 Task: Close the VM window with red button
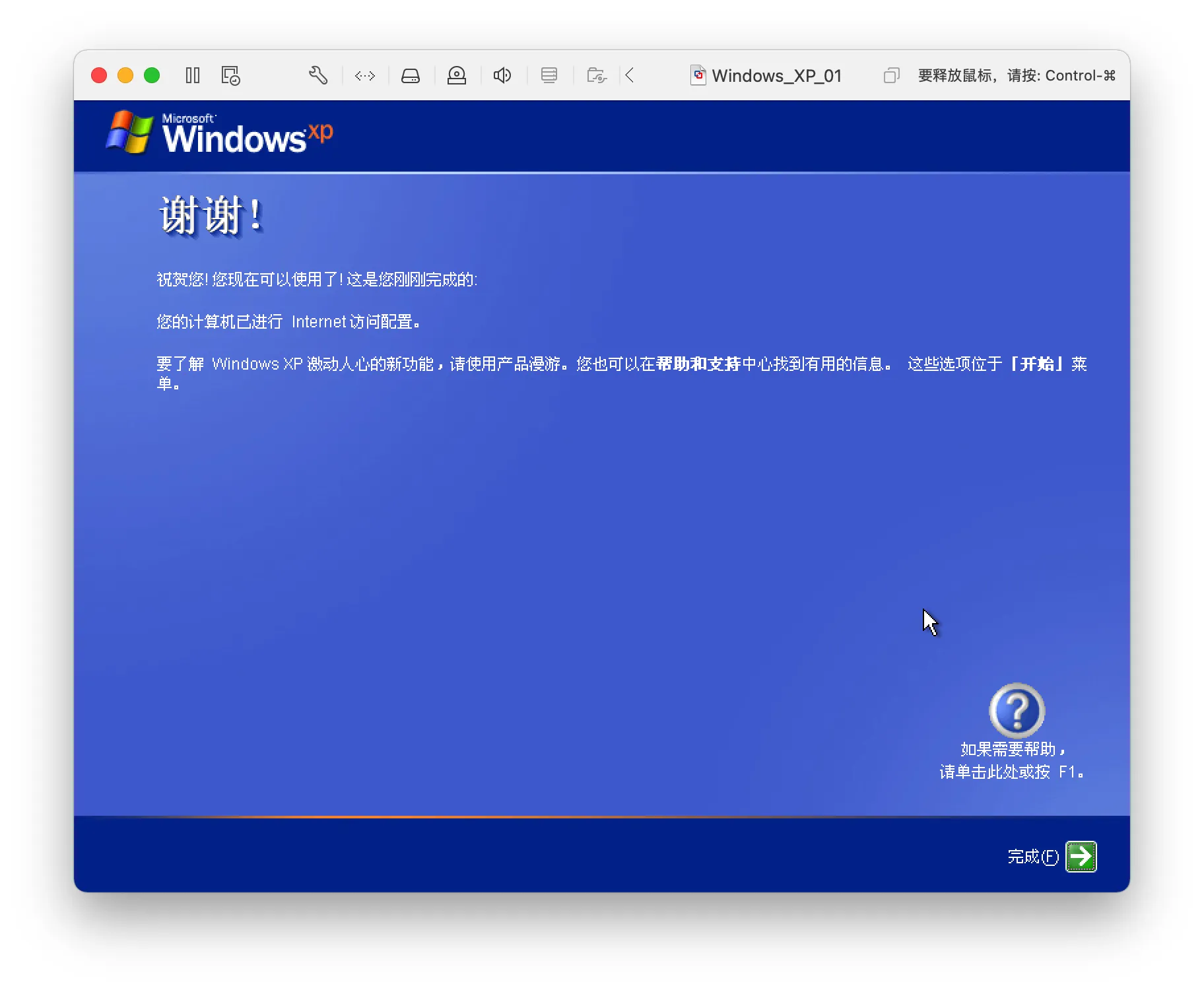coord(99,76)
